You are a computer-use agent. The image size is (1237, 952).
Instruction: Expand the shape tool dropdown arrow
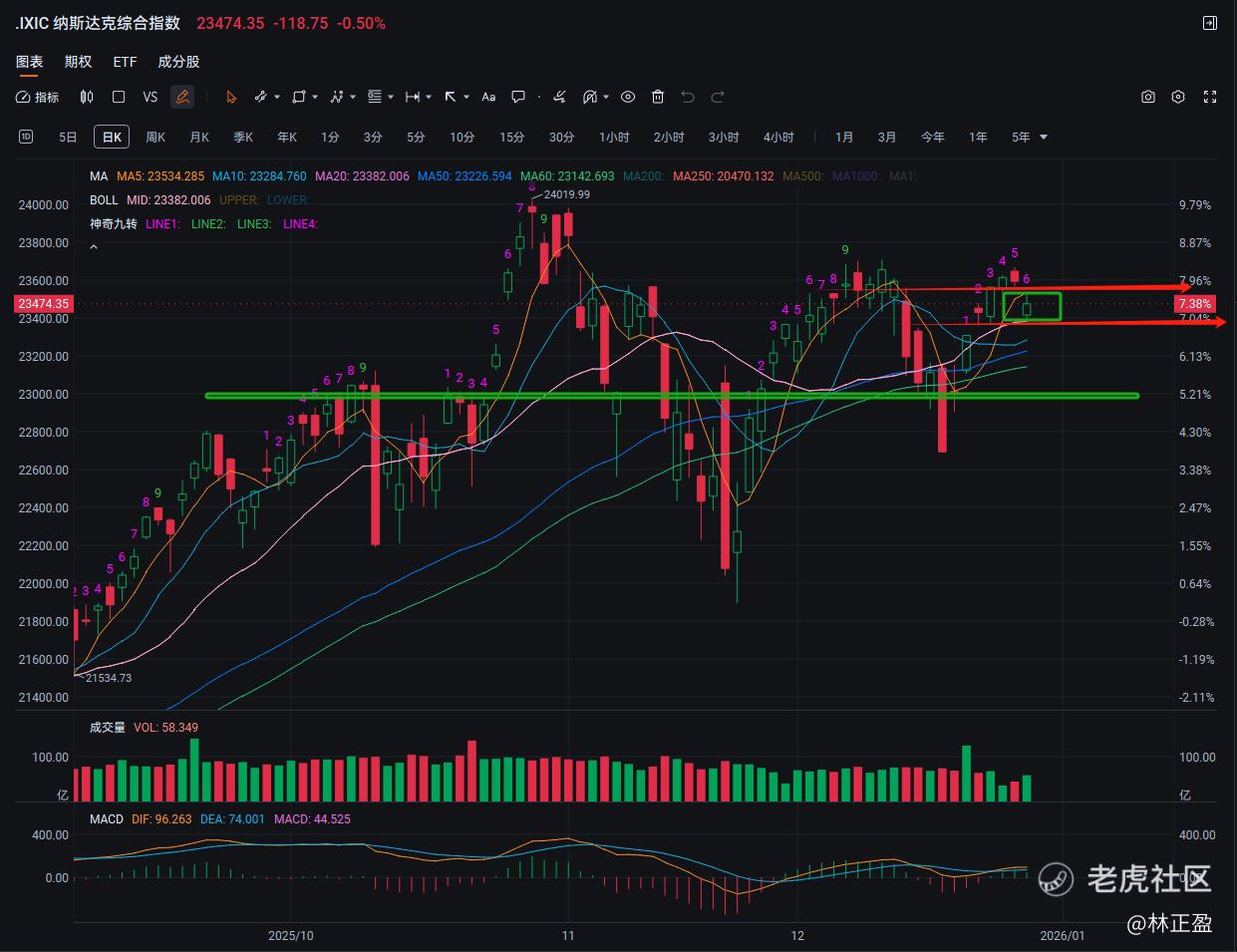tap(314, 97)
